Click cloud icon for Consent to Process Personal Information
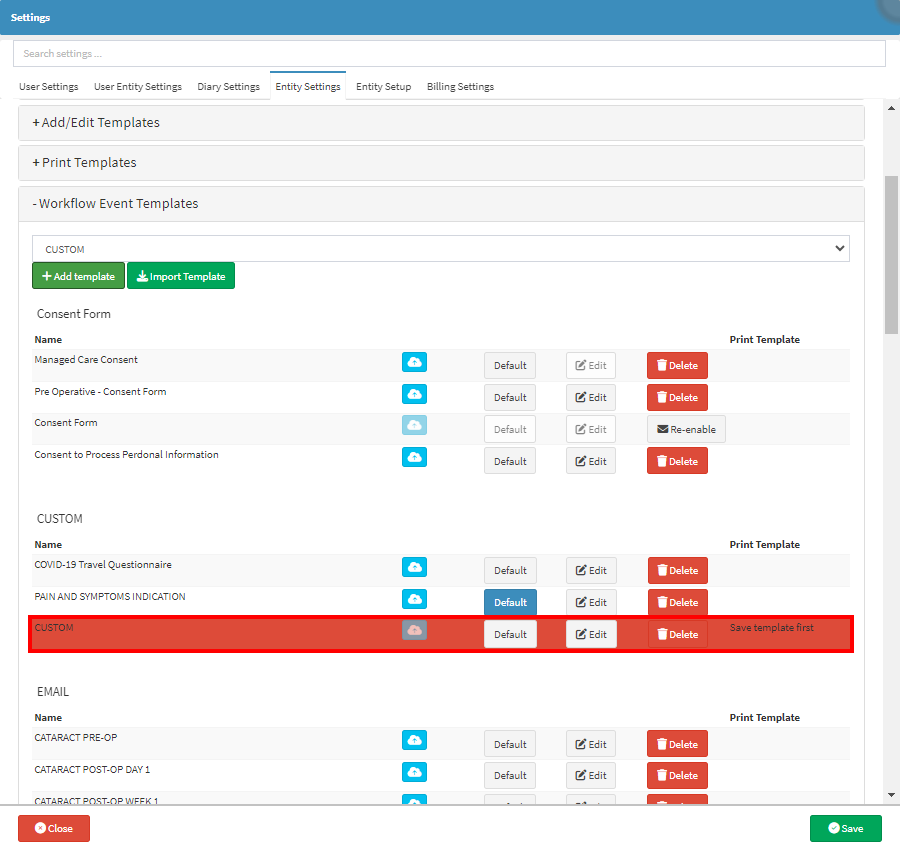900x851 pixels. 414,457
